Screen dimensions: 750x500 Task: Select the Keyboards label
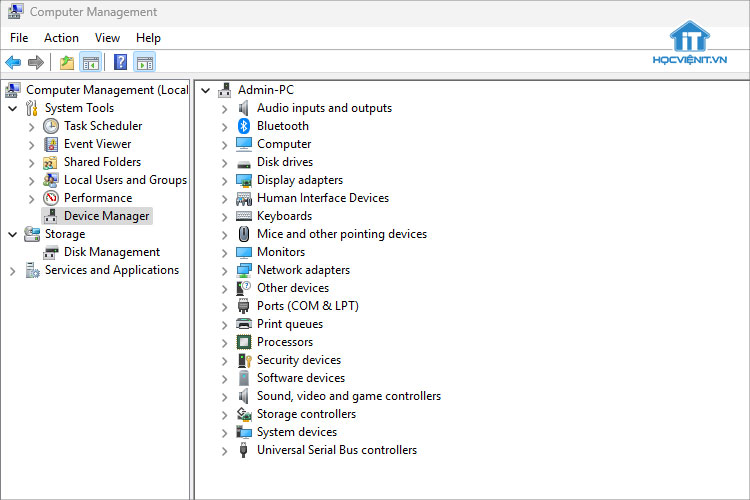284,216
